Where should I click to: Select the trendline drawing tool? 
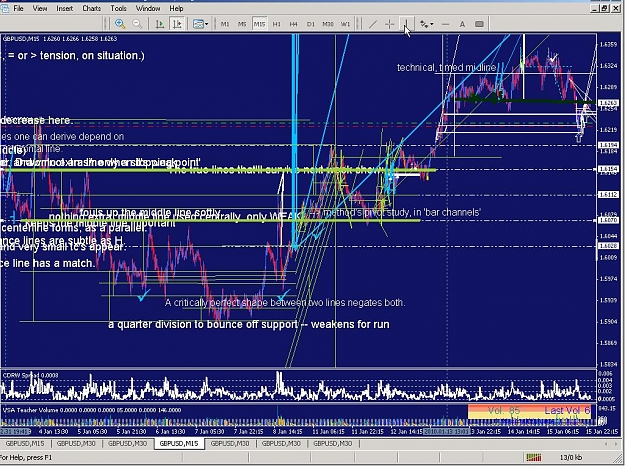coord(372,24)
